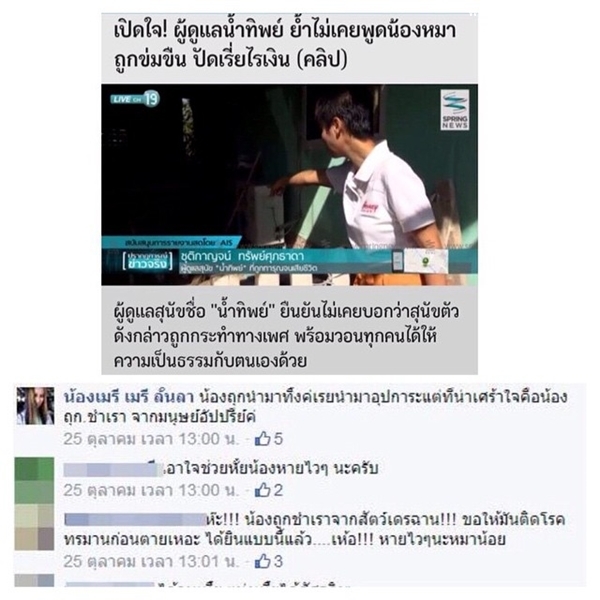Image resolution: width=600 pixels, height=600 pixels.
Task: Click the news video thumbnail image
Action: pyautogui.click(x=289, y=185)
